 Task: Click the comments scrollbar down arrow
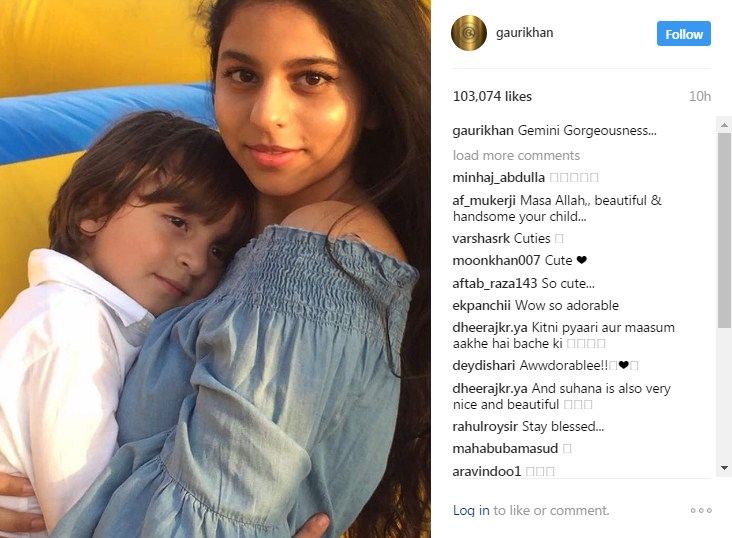pos(724,467)
